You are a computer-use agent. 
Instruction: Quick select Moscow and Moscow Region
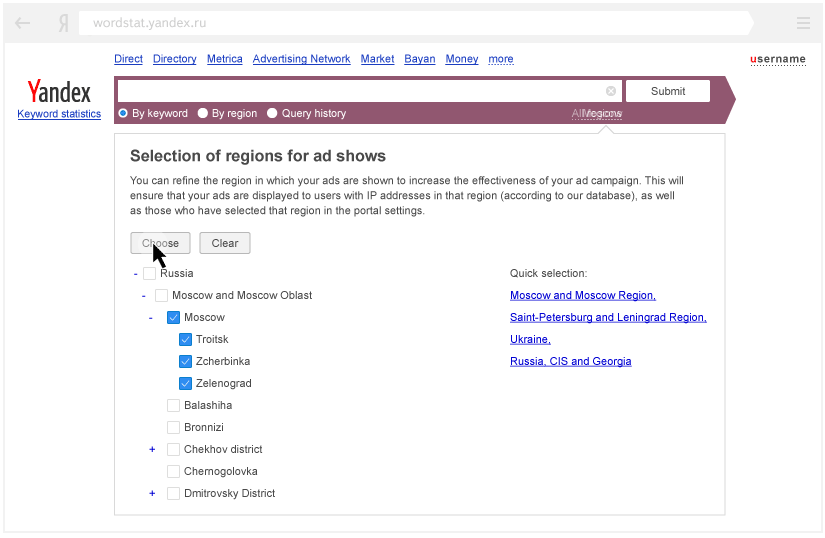(x=583, y=296)
